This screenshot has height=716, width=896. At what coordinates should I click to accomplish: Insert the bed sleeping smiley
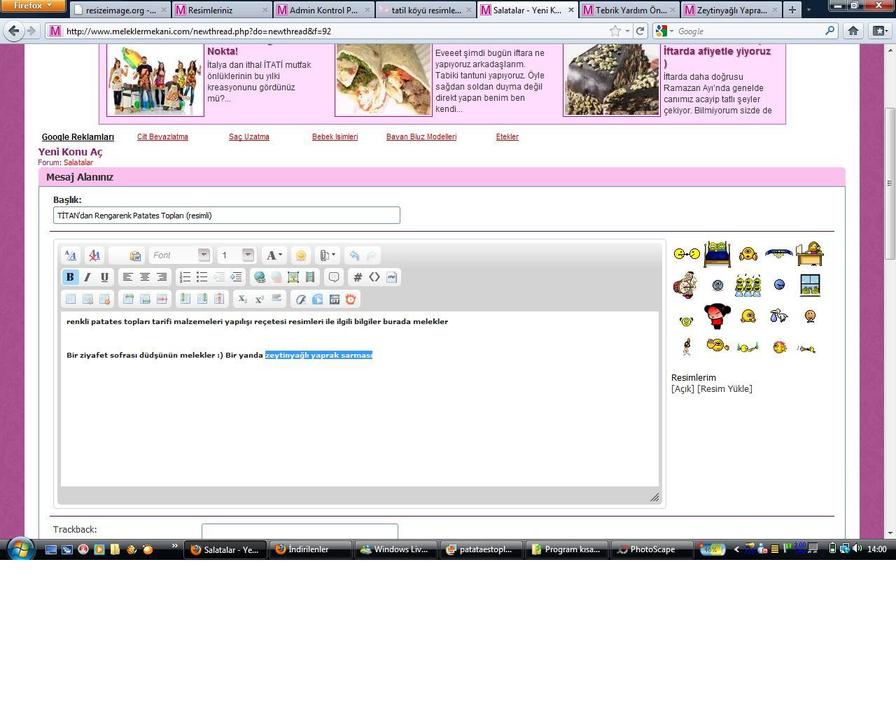pyautogui.click(x=716, y=254)
